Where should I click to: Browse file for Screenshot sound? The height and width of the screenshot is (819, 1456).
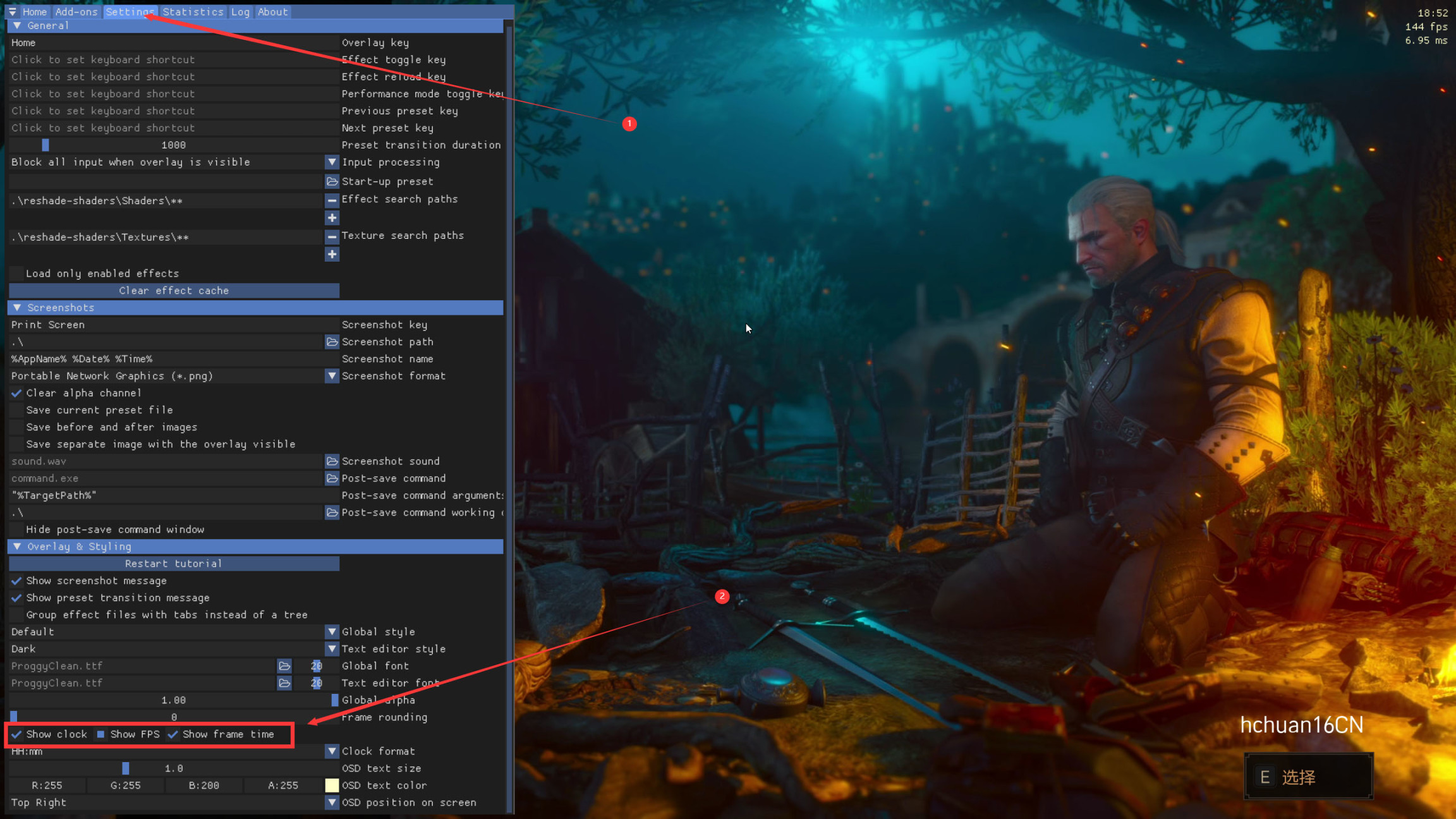coord(332,461)
